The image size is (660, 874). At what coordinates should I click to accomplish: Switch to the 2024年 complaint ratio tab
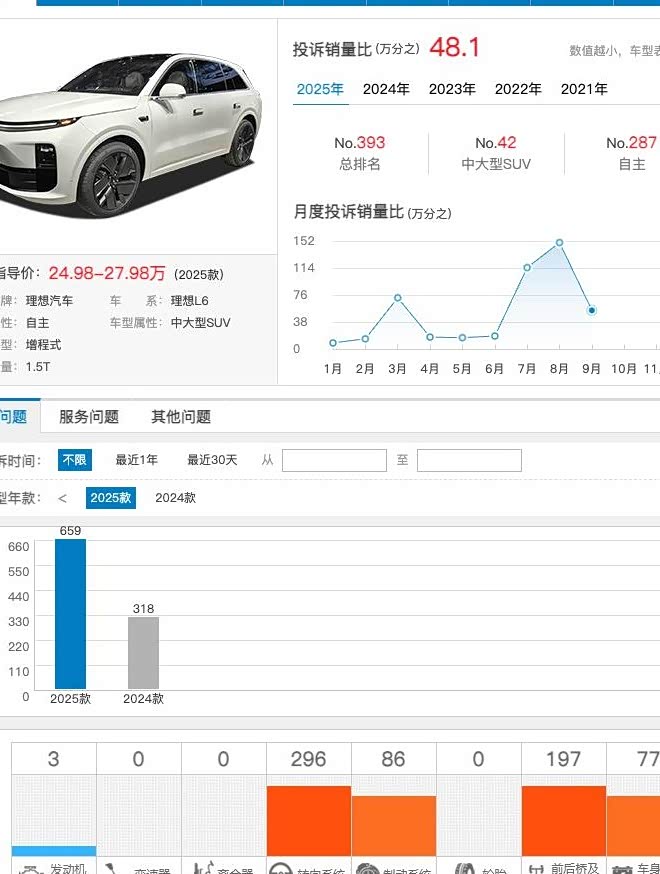point(386,89)
